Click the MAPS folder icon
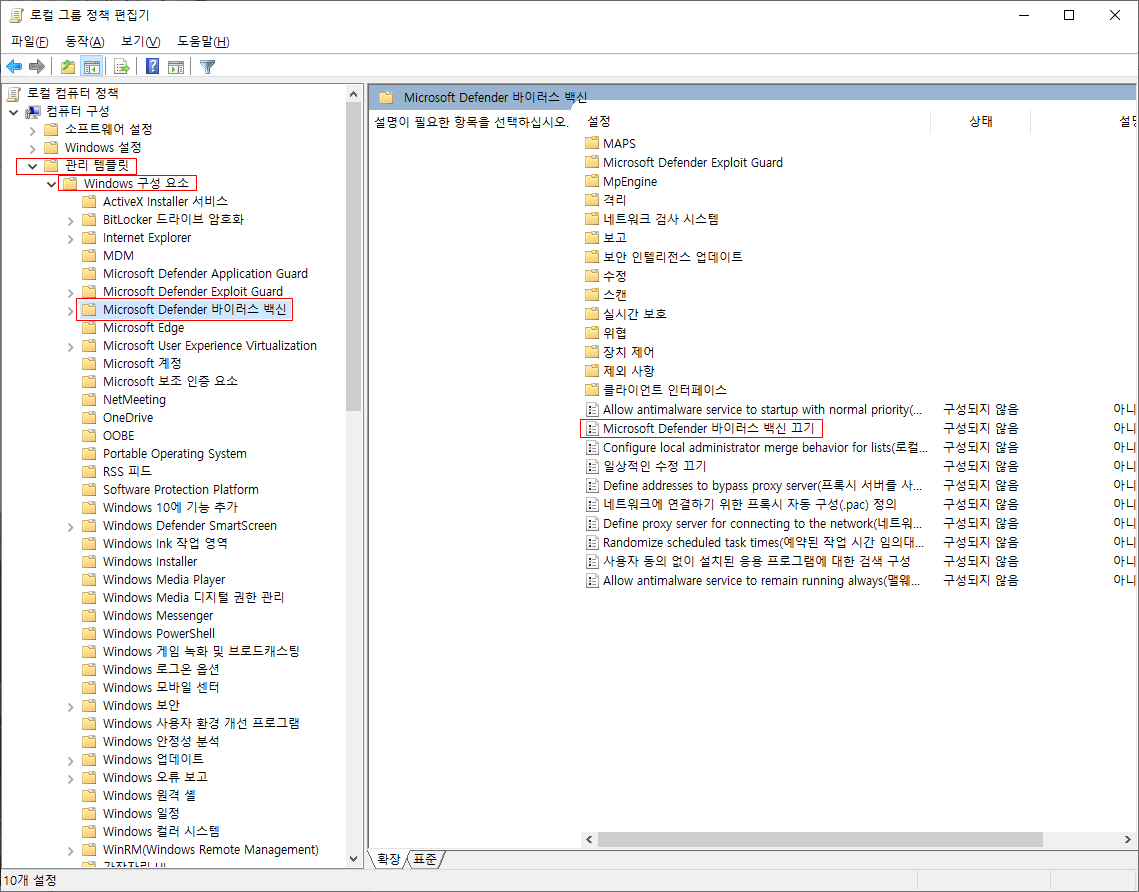 592,143
